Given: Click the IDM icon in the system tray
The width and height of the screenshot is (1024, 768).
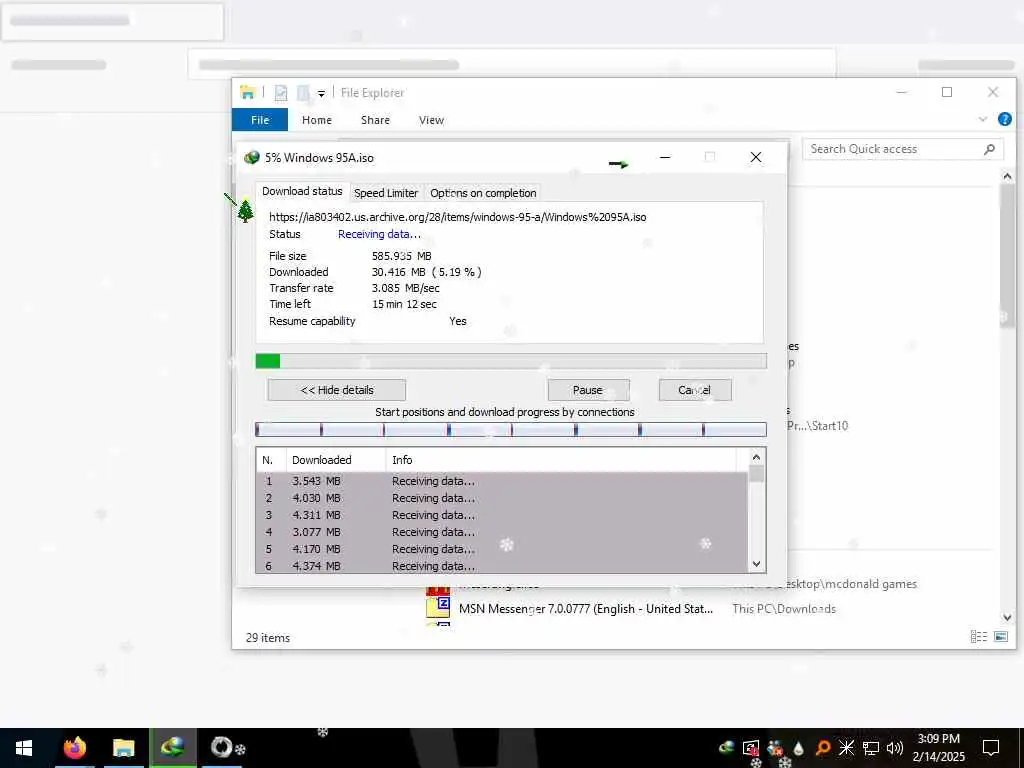Looking at the screenshot, I should point(726,748).
